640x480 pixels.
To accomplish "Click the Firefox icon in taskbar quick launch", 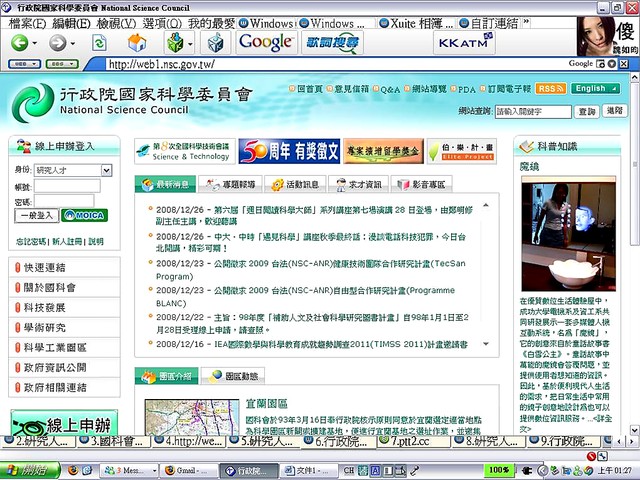I will (x=73, y=469).
